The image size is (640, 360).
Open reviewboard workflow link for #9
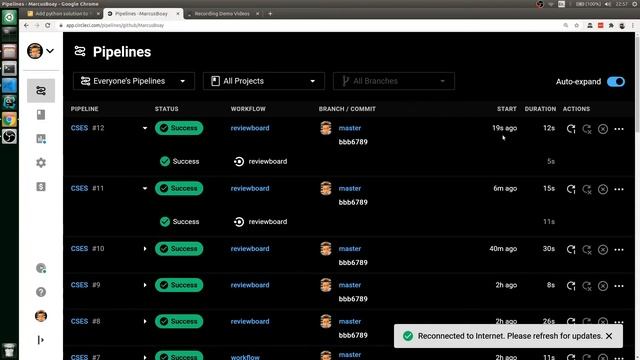(250, 285)
